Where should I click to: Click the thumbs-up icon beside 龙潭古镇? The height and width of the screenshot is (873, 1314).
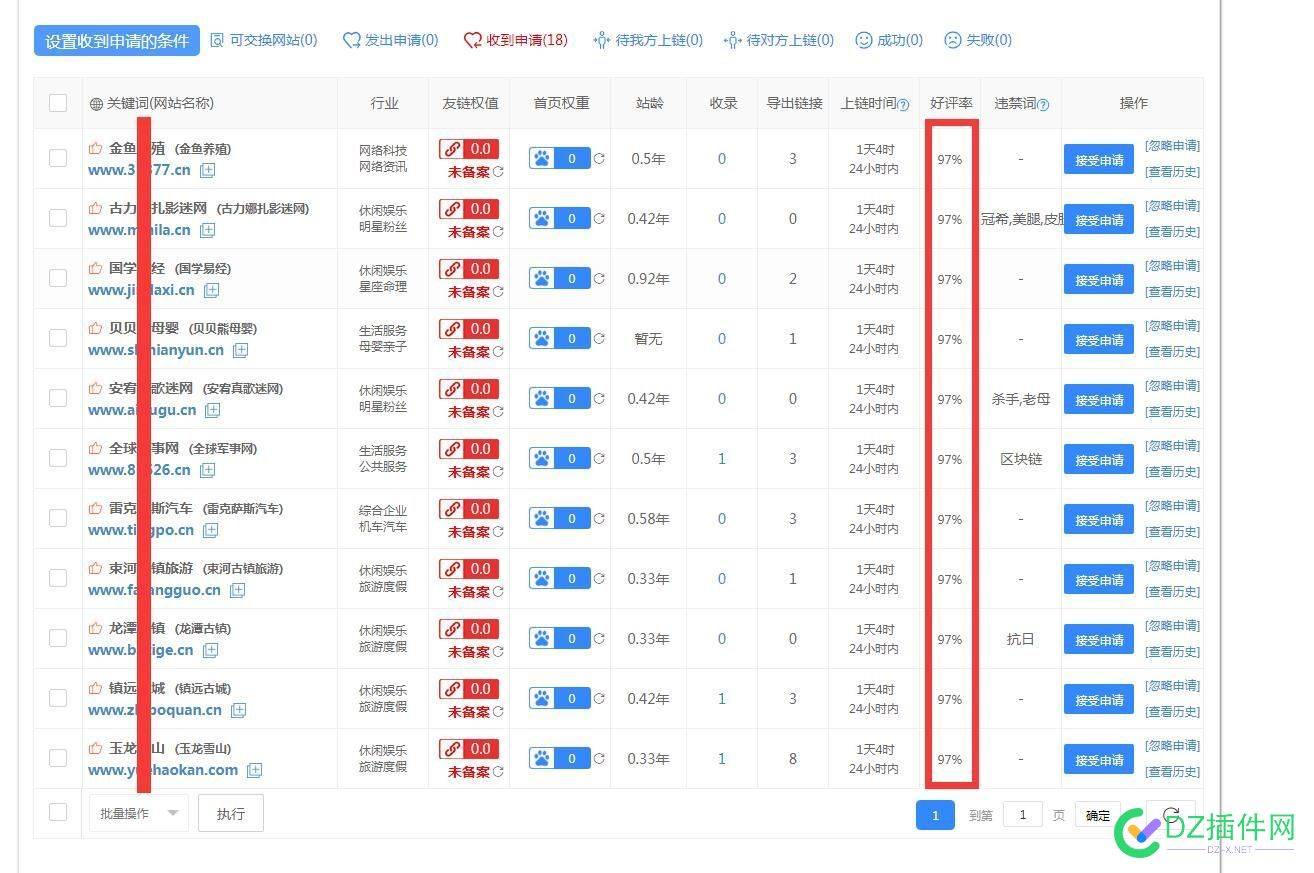pos(95,628)
